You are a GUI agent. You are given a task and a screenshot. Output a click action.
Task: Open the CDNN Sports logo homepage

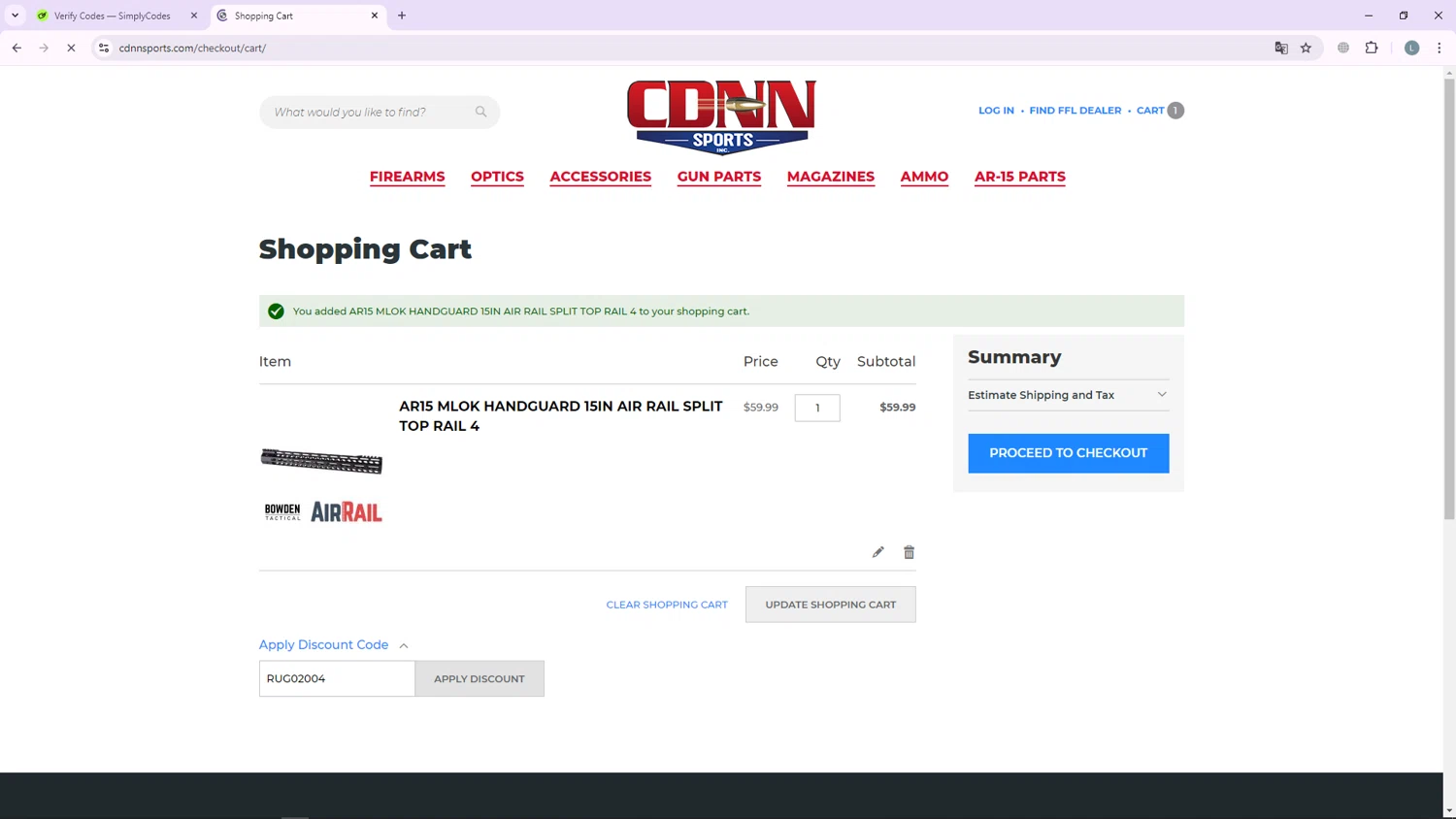(721, 117)
